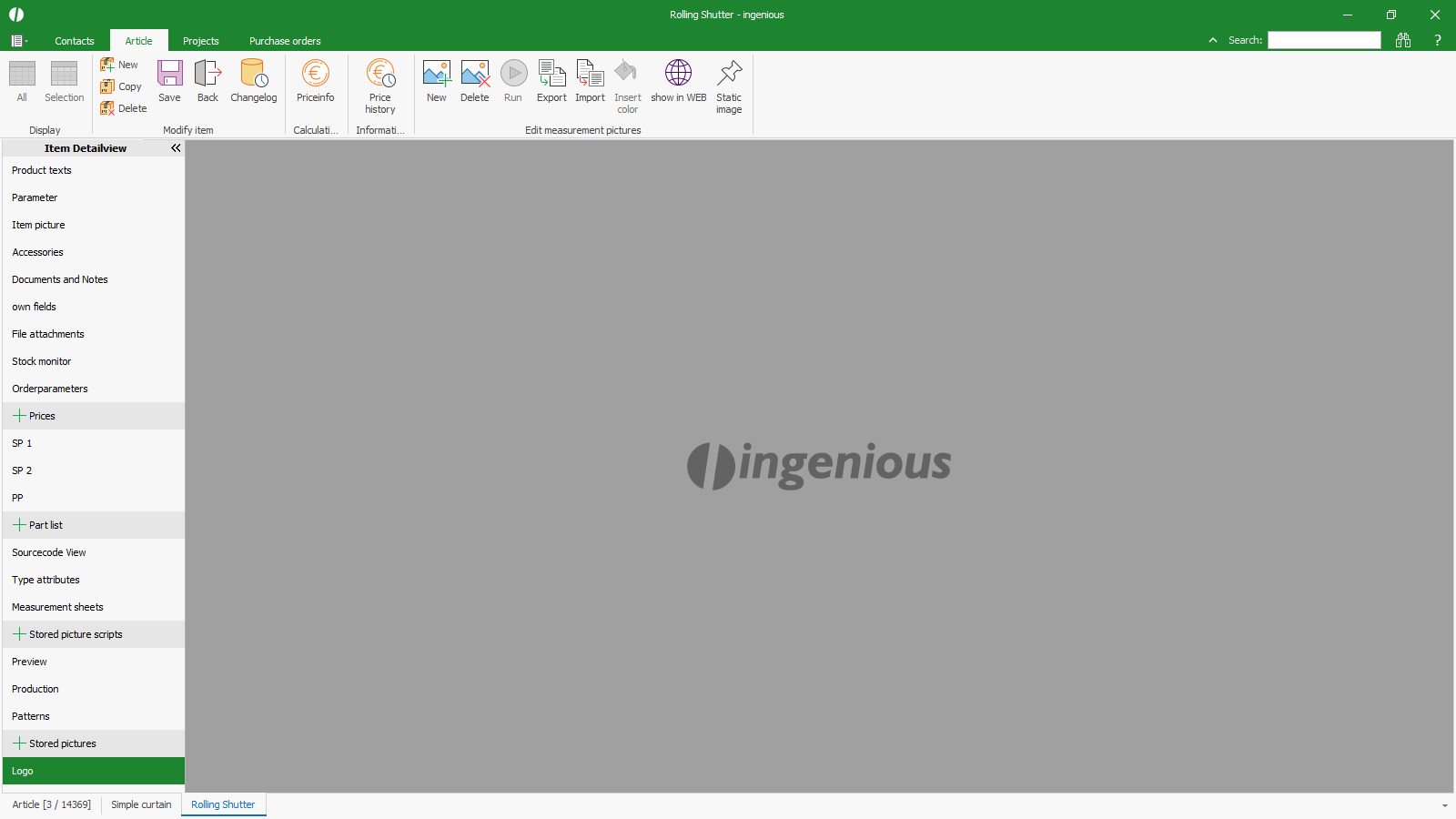The width and height of the screenshot is (1456, 819).
Task: Click the Copy item button
Action: (x=122, y=86)
